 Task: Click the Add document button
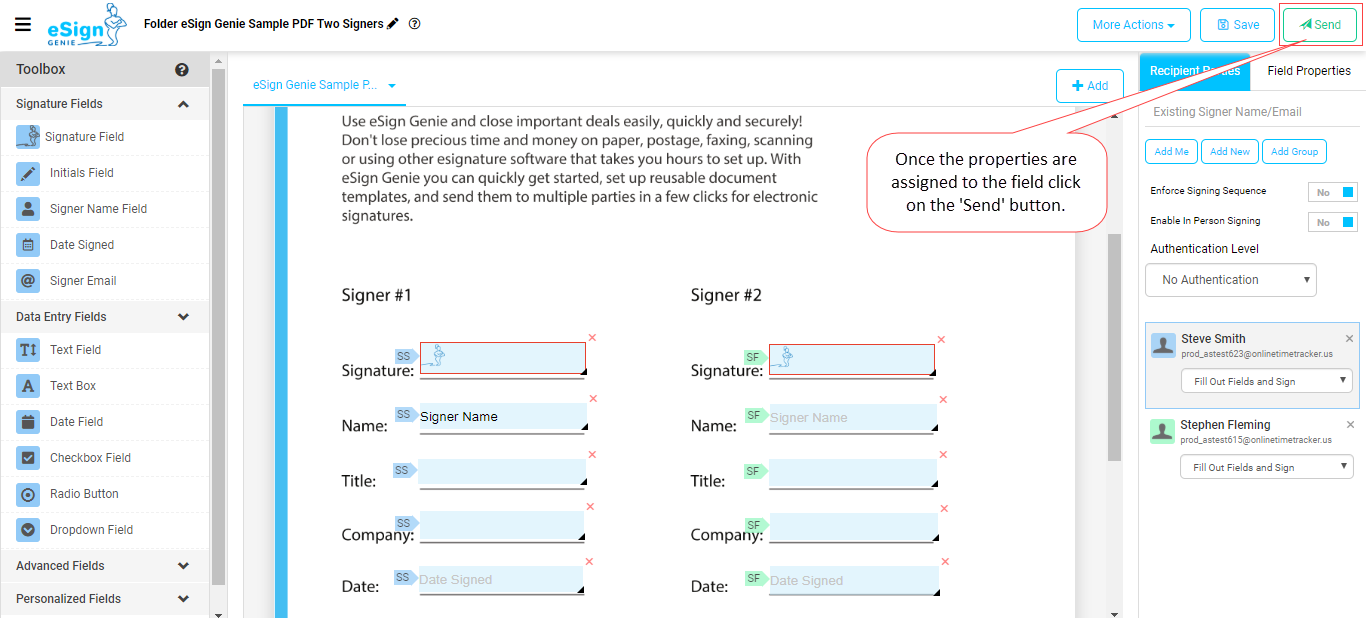point(1090,86)
